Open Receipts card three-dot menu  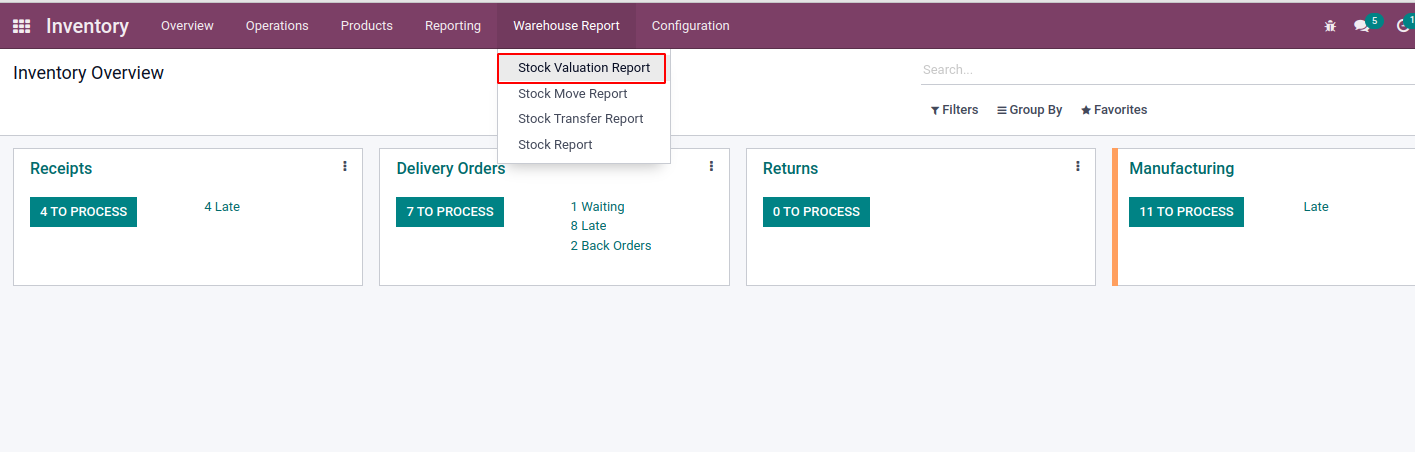[345, 167]
